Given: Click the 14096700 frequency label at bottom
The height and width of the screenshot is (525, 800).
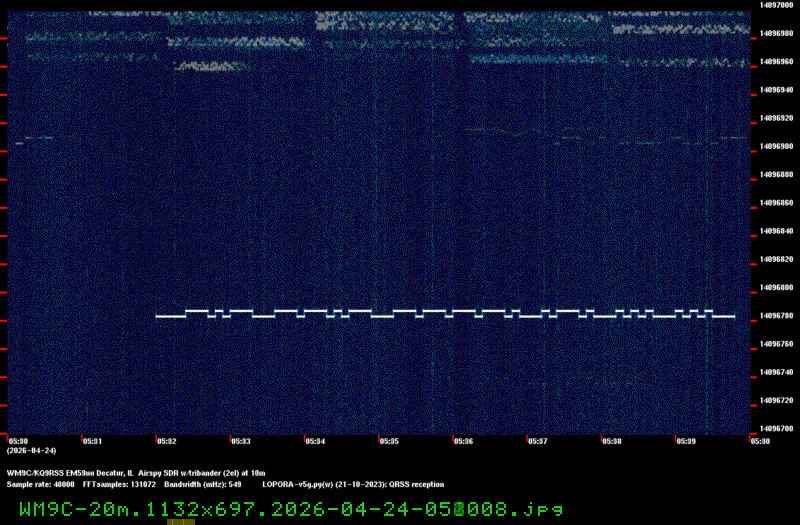Looking at the screenshot, I should (x=775, y=429).
